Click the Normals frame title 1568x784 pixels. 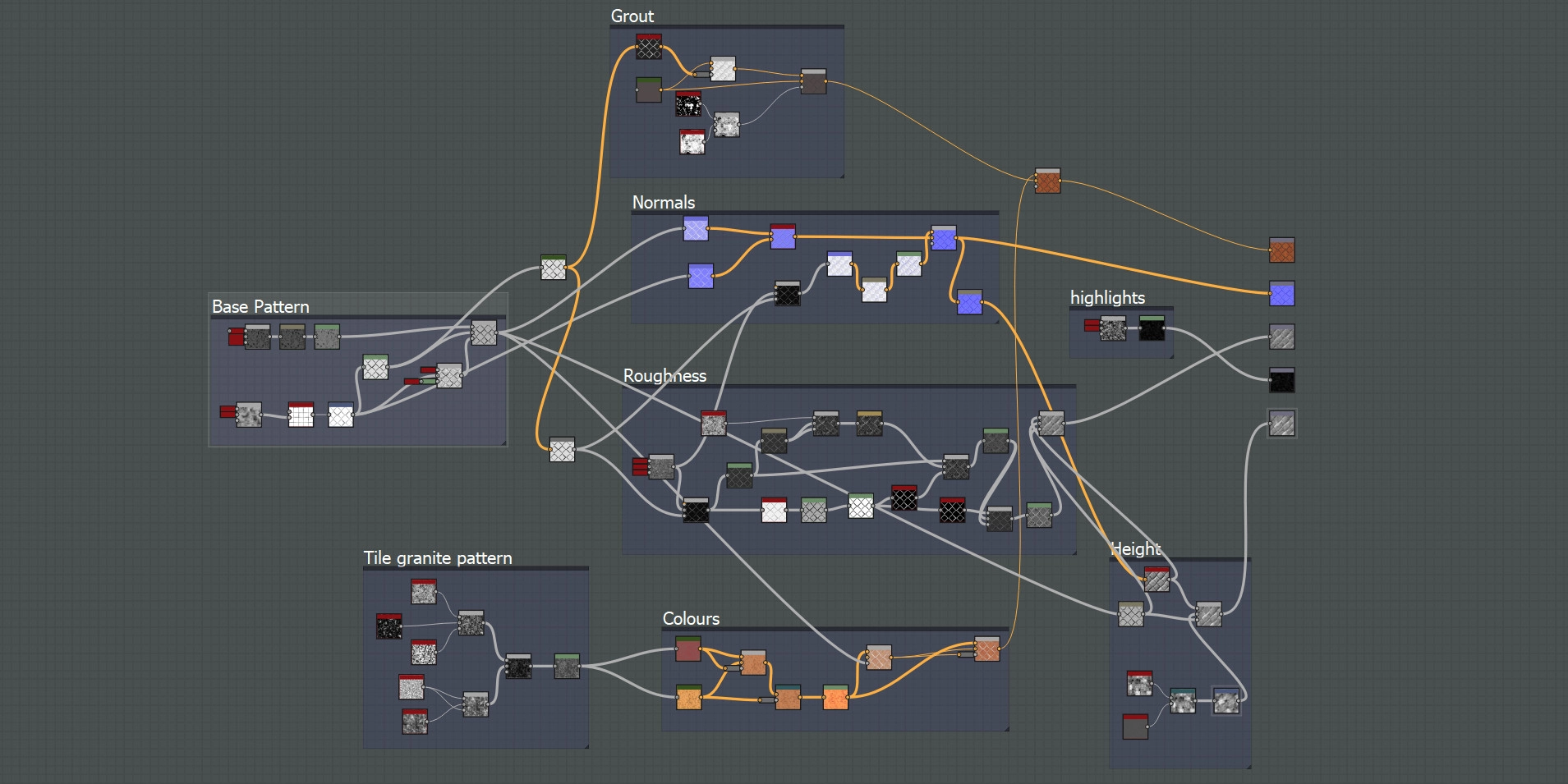point(663,203)
